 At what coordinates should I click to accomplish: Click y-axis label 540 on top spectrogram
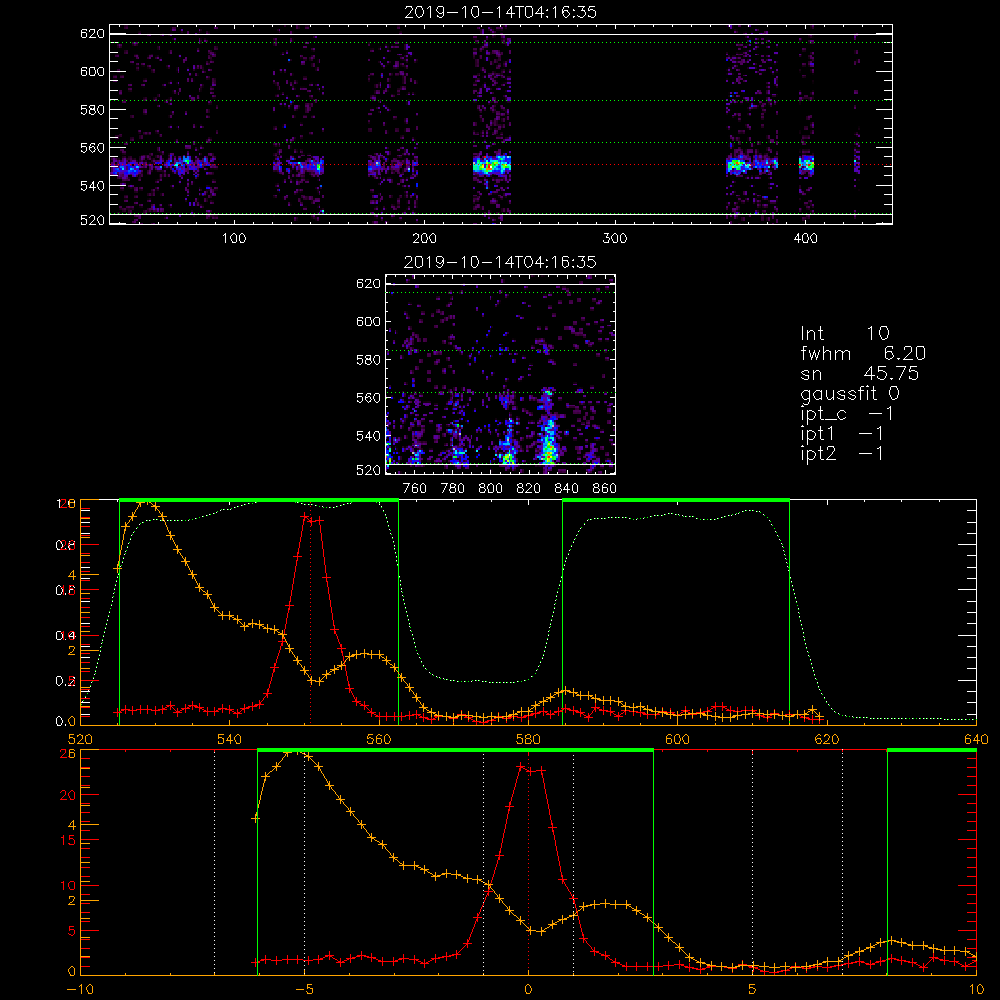[x=92, y=186]
